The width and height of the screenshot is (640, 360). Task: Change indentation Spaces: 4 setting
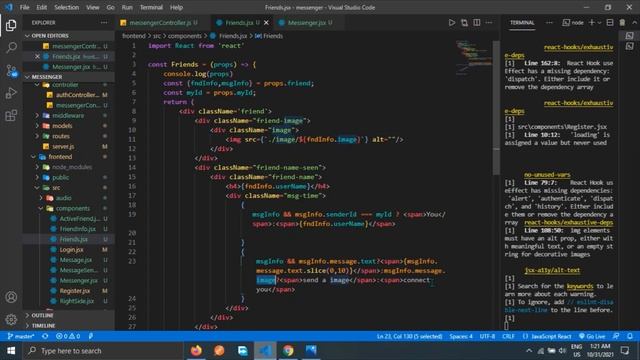461,336
